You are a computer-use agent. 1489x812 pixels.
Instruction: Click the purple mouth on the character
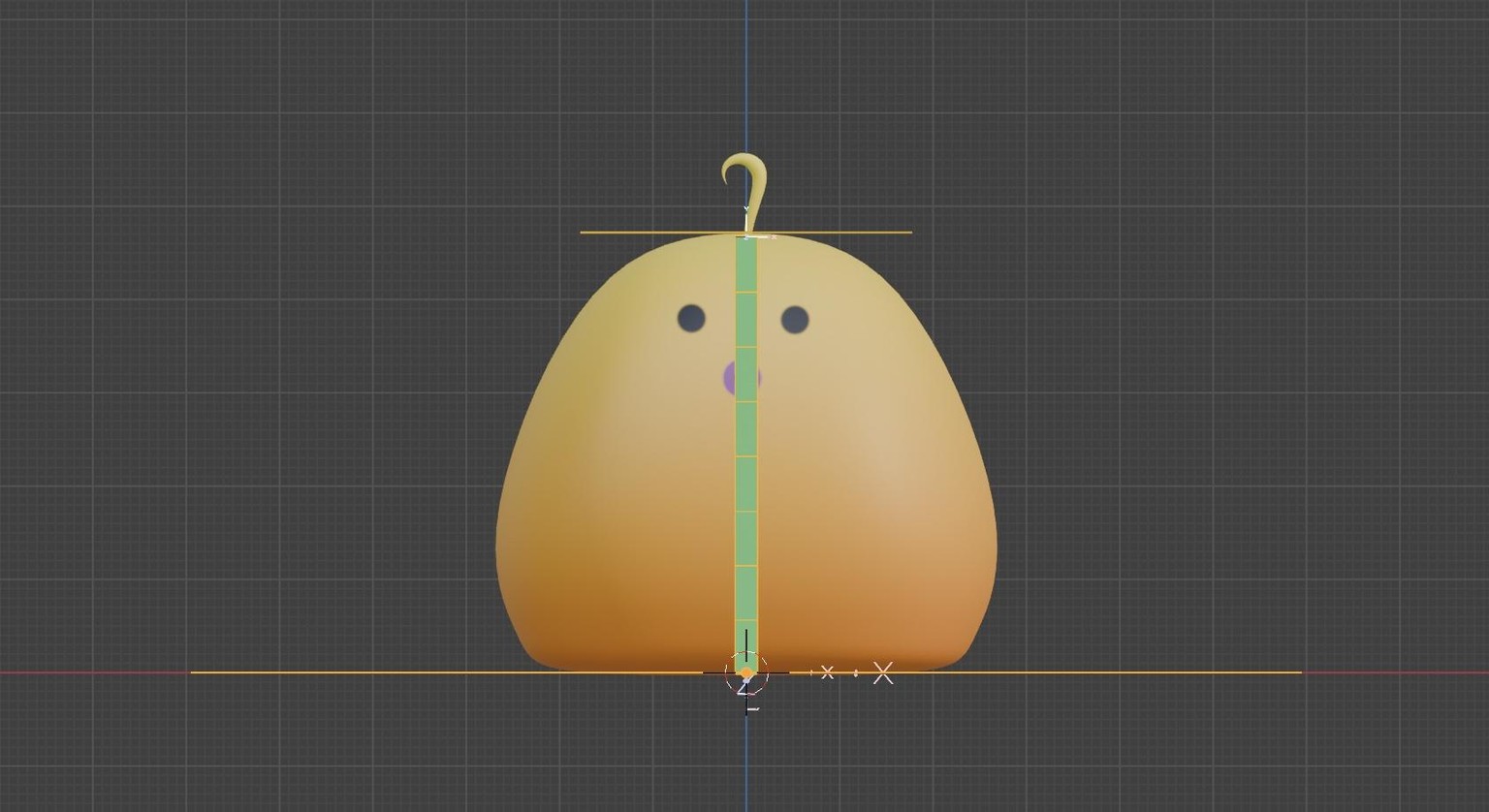(x=729, y=379)
